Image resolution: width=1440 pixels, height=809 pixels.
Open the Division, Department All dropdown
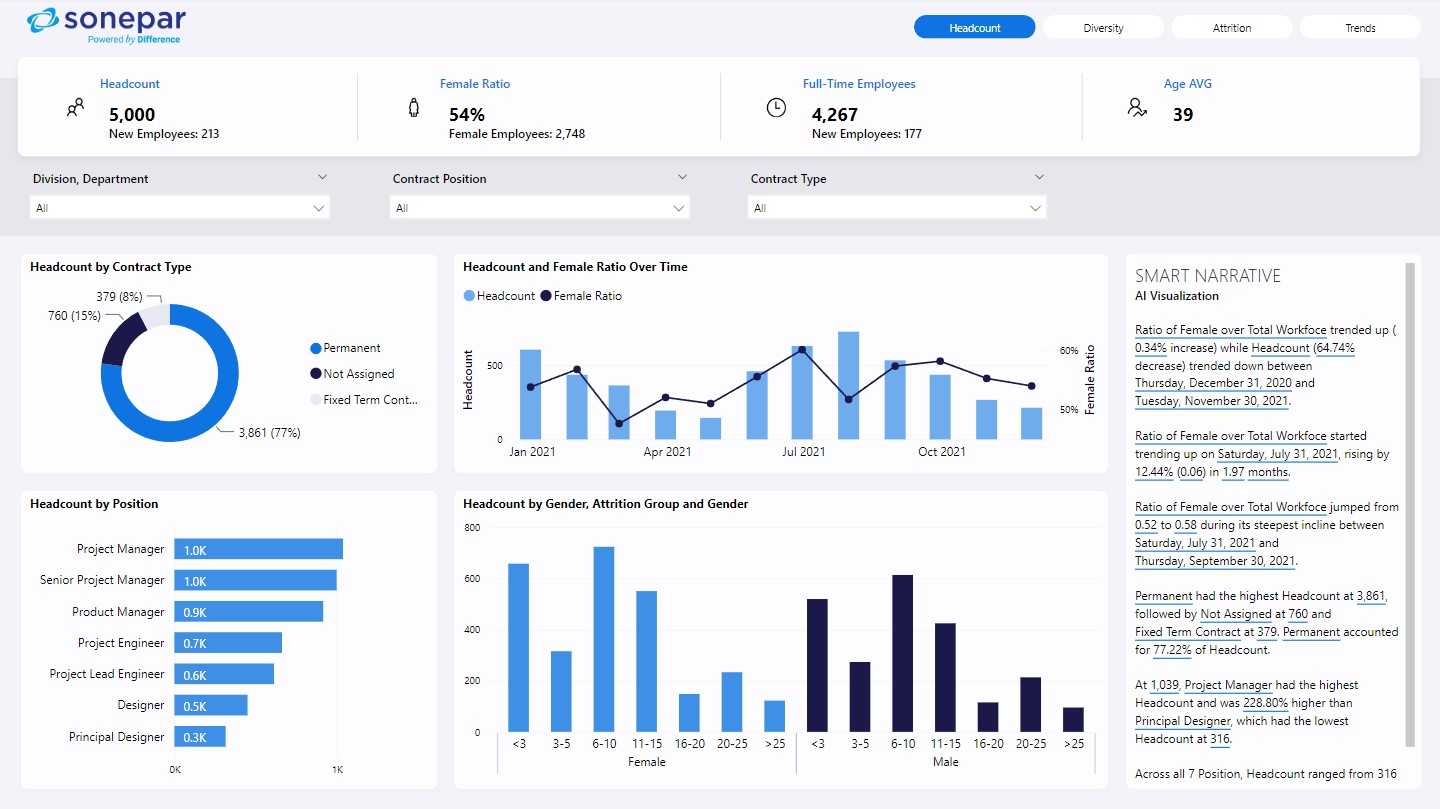coord(180,208)
